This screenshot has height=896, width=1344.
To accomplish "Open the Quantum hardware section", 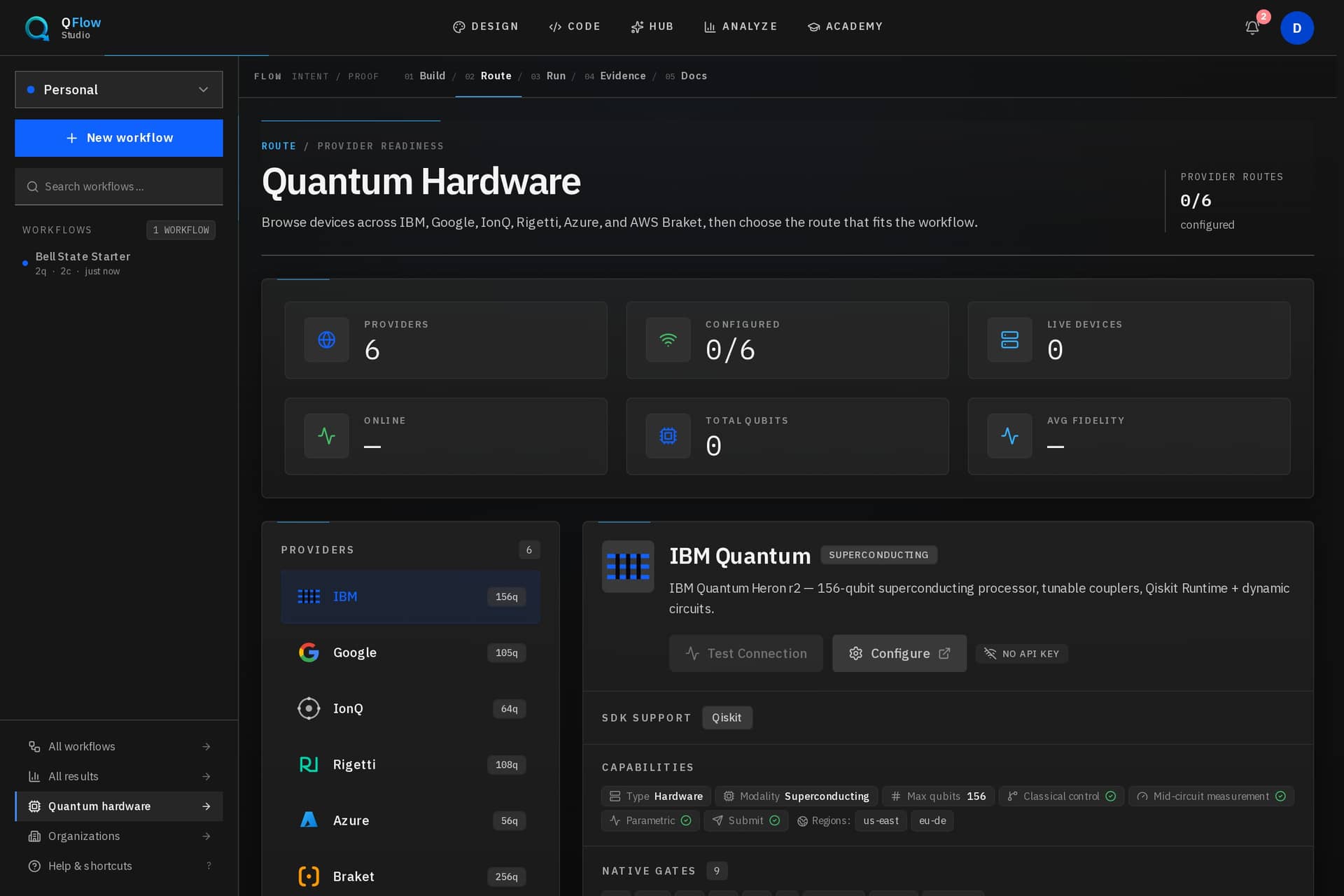I will click(119, 806).
